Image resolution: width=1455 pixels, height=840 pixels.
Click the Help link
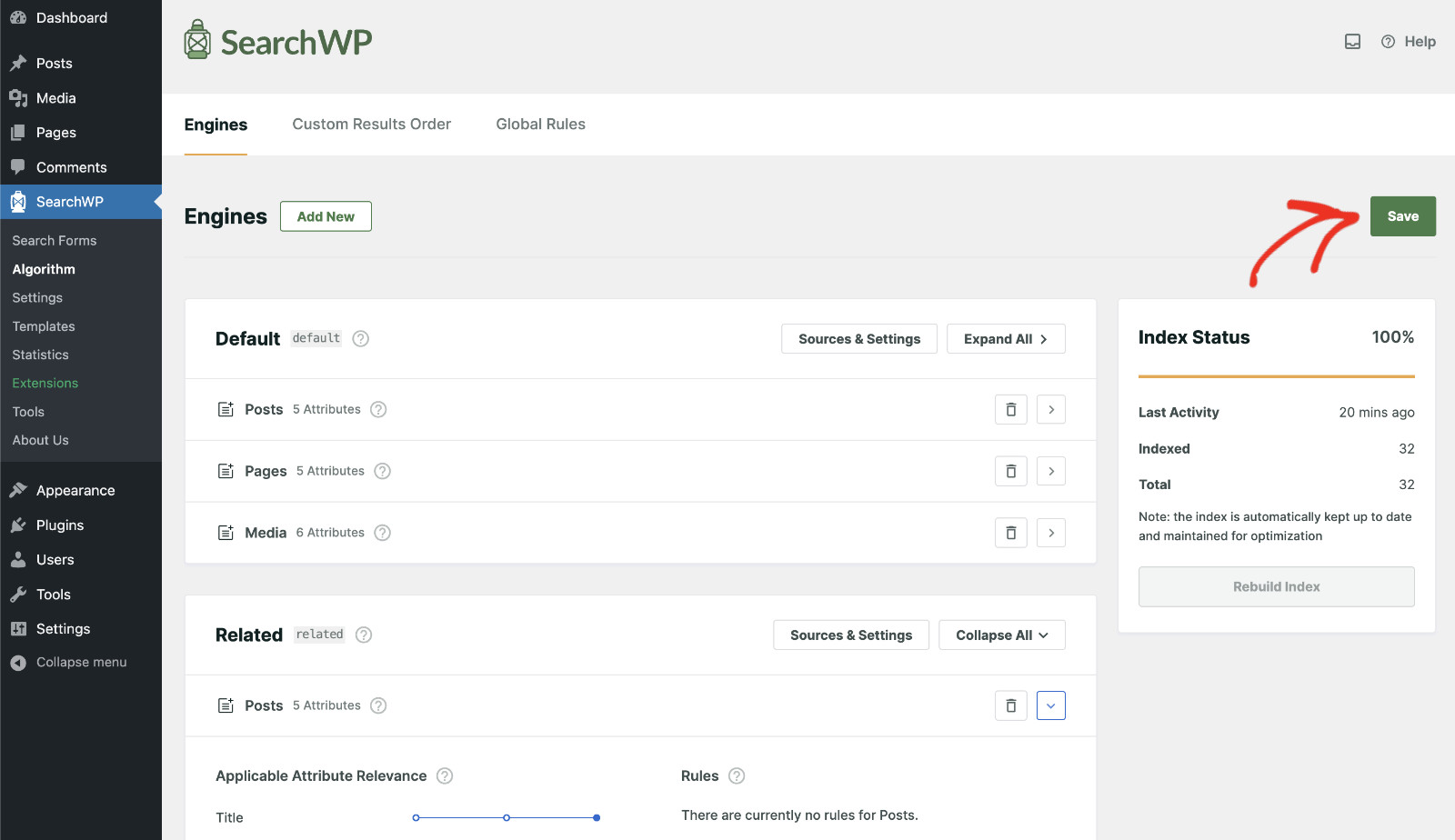pos(1420,42)
